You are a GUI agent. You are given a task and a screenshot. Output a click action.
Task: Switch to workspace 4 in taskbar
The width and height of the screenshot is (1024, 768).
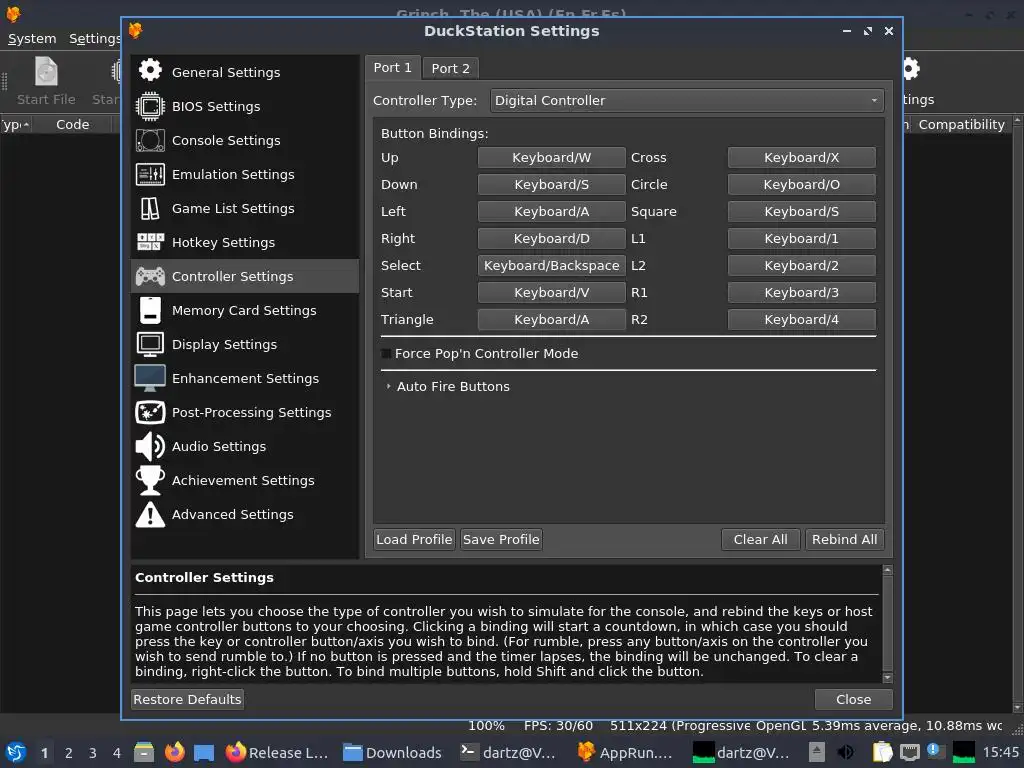117,753
